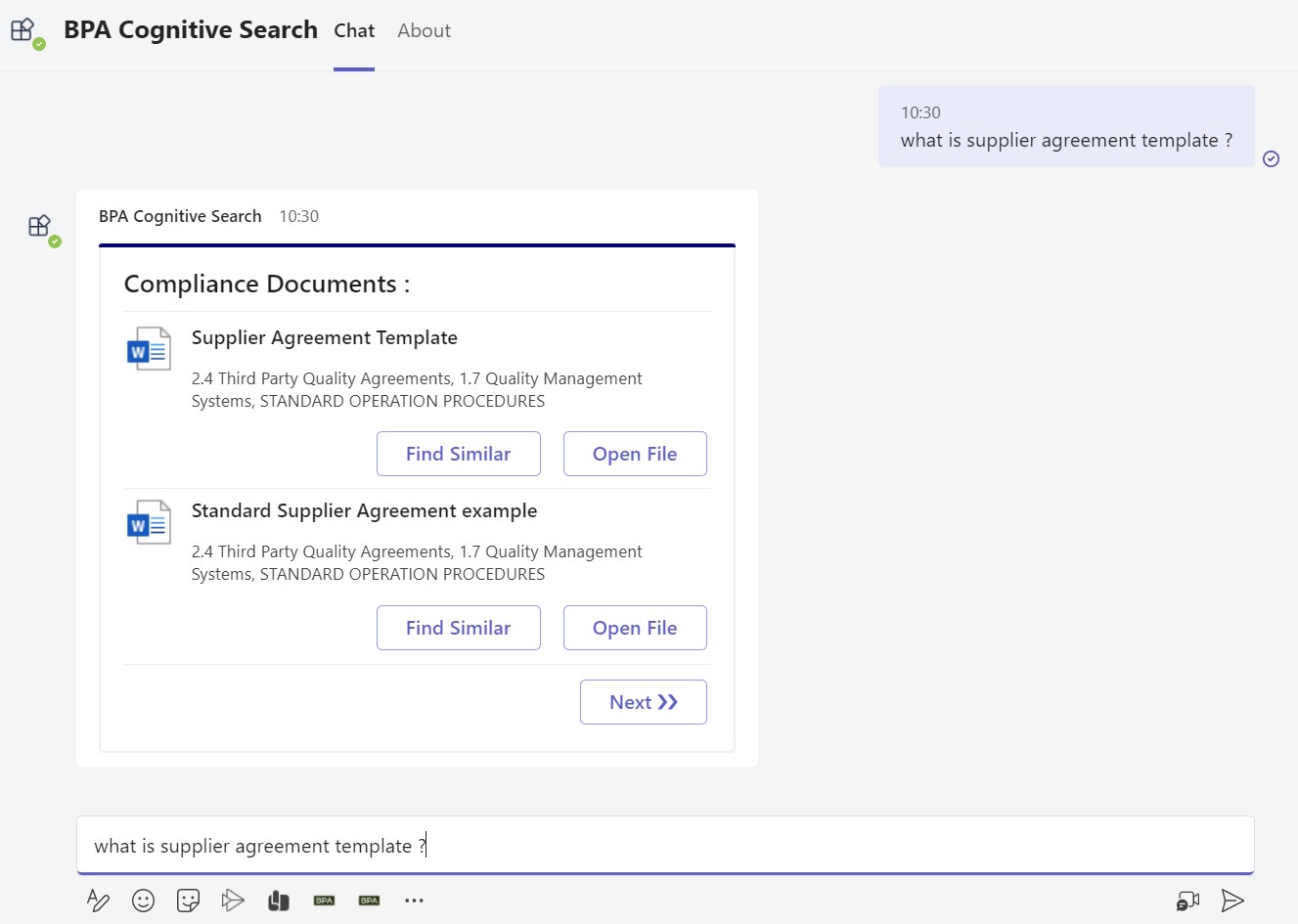Viewport: 1298px width, 924px height.
Task: Click the first BPA extension icon
Action: coord(324,901)
